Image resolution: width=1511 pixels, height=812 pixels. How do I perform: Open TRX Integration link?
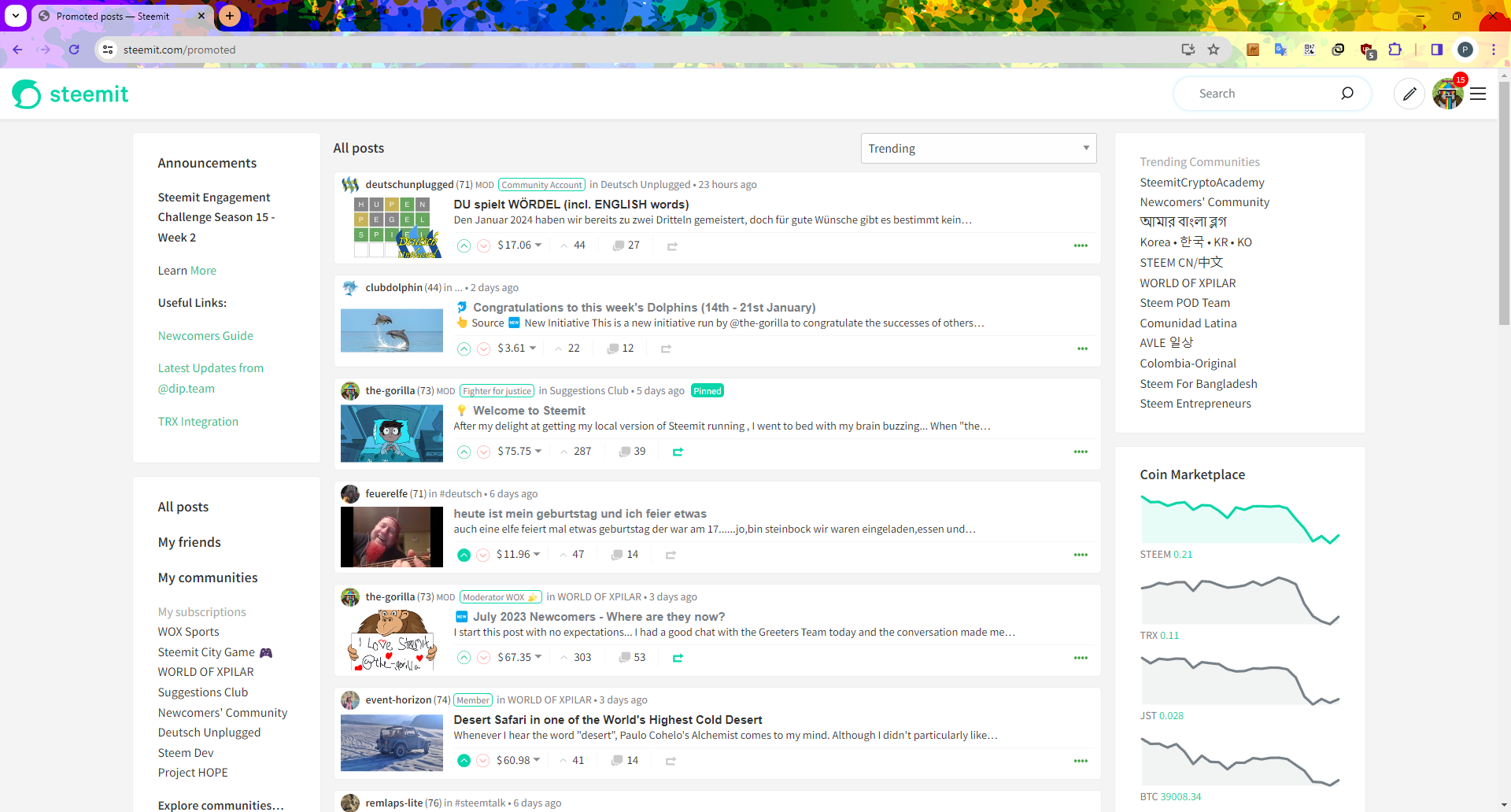pos(198,422)
